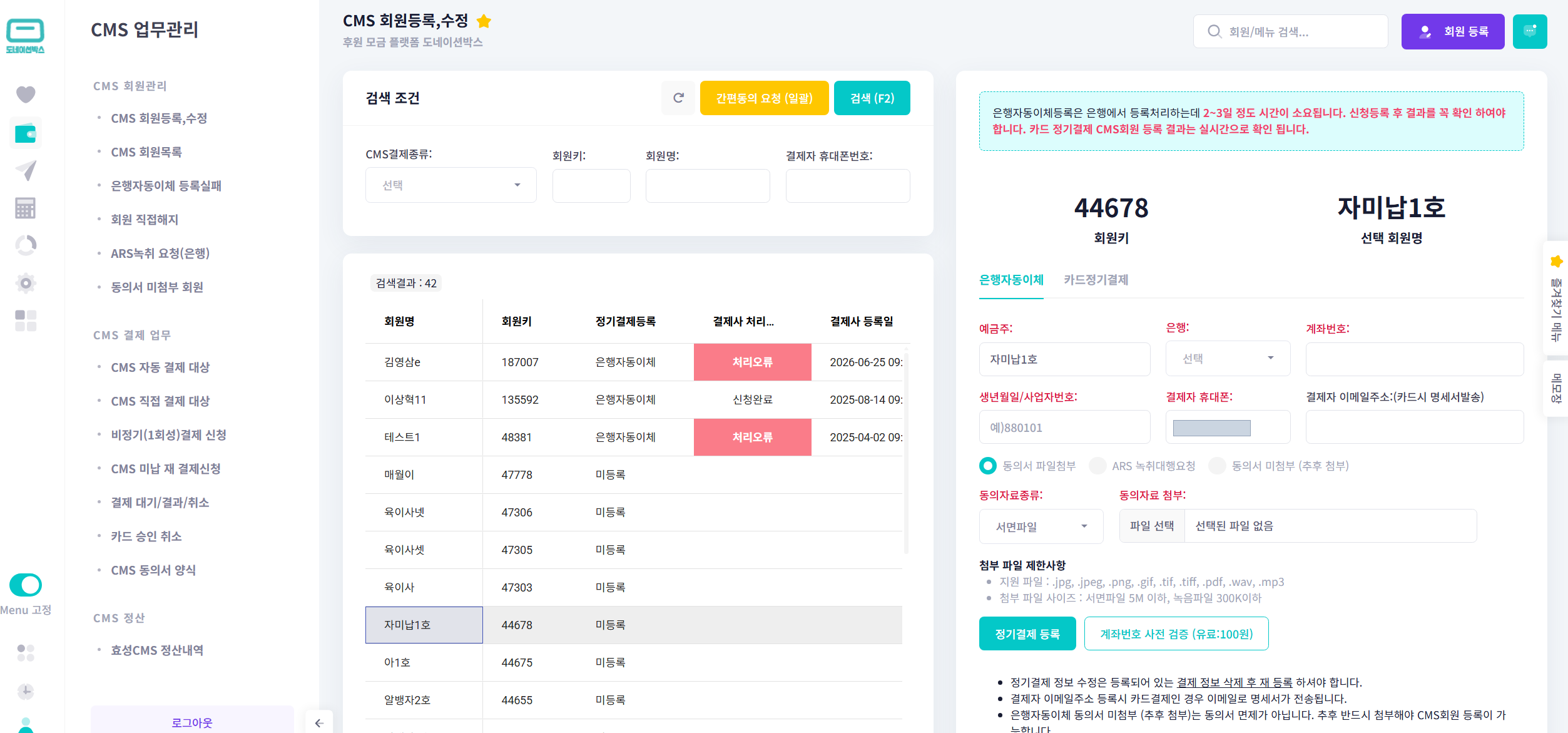
Task: Open the 동의자료종류 서면파일 dropdown
Action: coord(1041,526)
